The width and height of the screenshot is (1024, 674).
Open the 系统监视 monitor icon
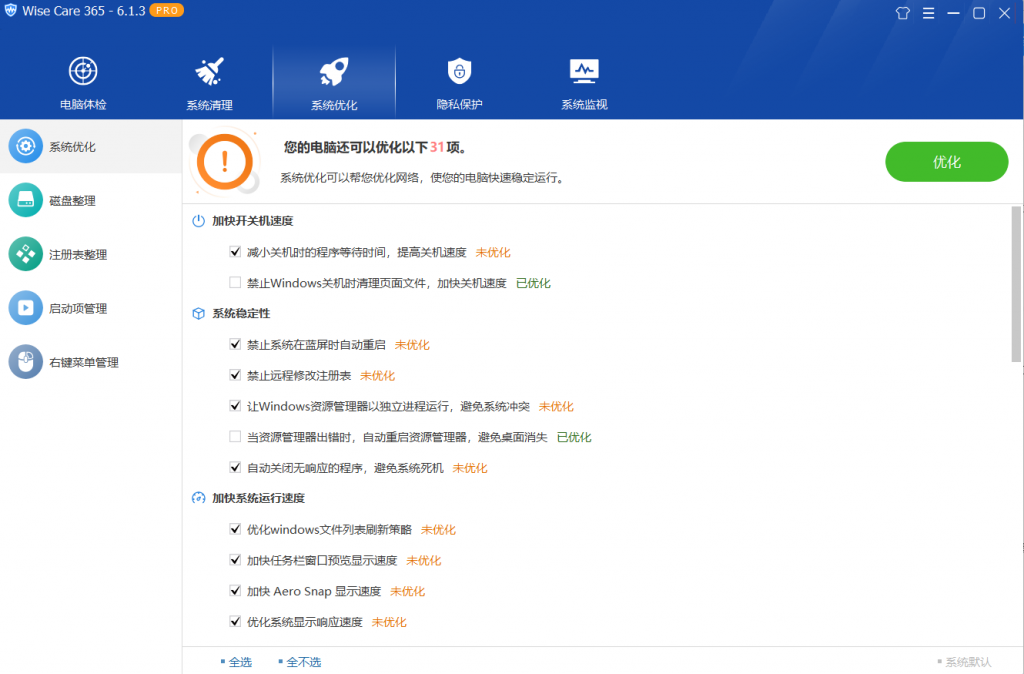point(584,71)
